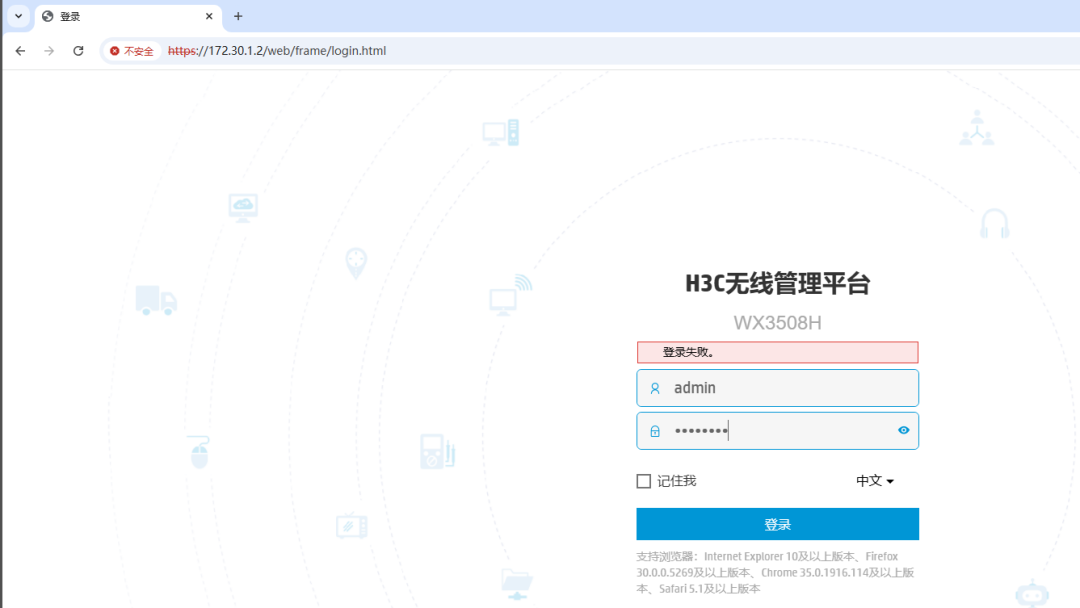Enable remember me before logging in
Viewport: 1080px width, 608px height.
pyautogui.click(x=643, y=481)
